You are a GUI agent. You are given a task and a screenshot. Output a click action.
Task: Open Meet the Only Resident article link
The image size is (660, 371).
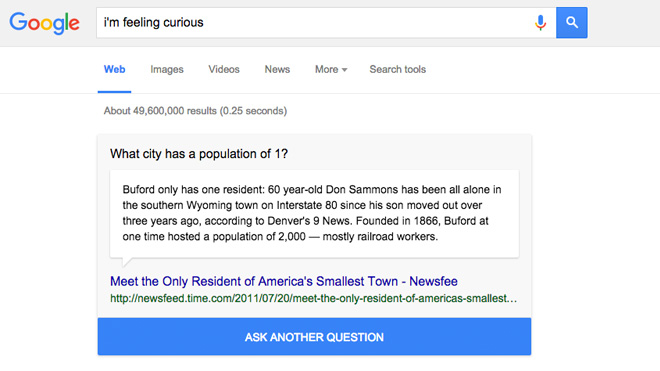[x=284, y=281]
